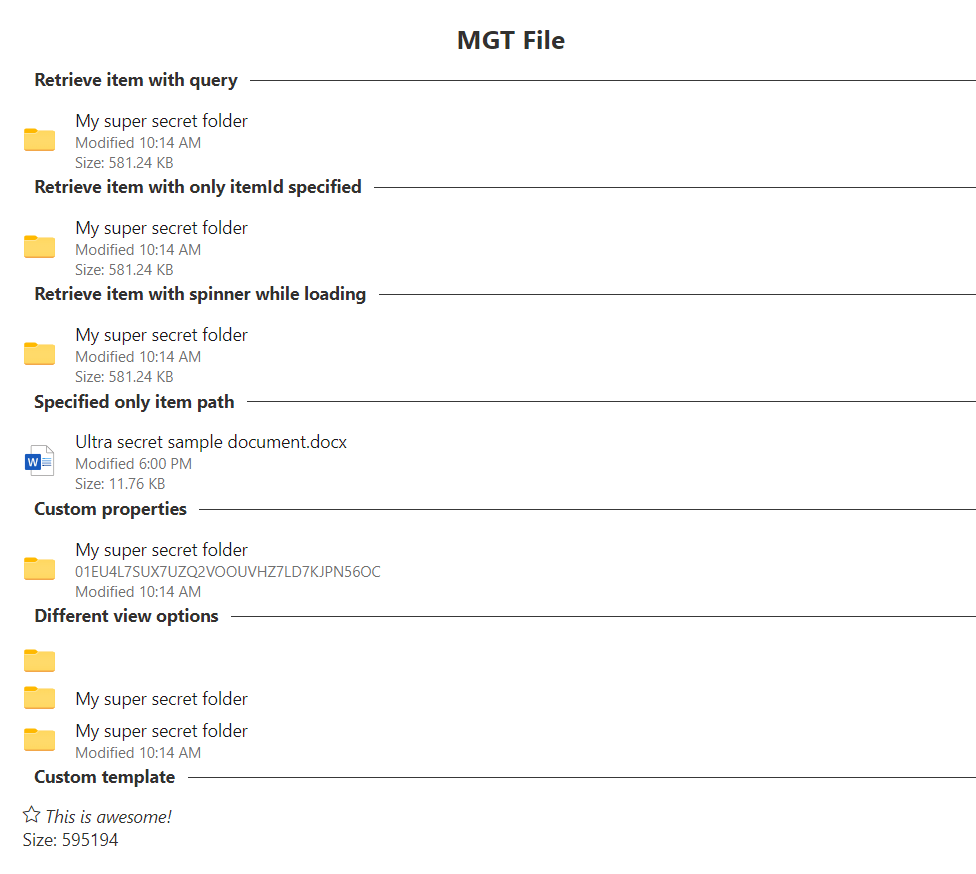Click folder icon under itemId specified section
Image resolution: width=976 pixels, height=874 pixels.
40,247
